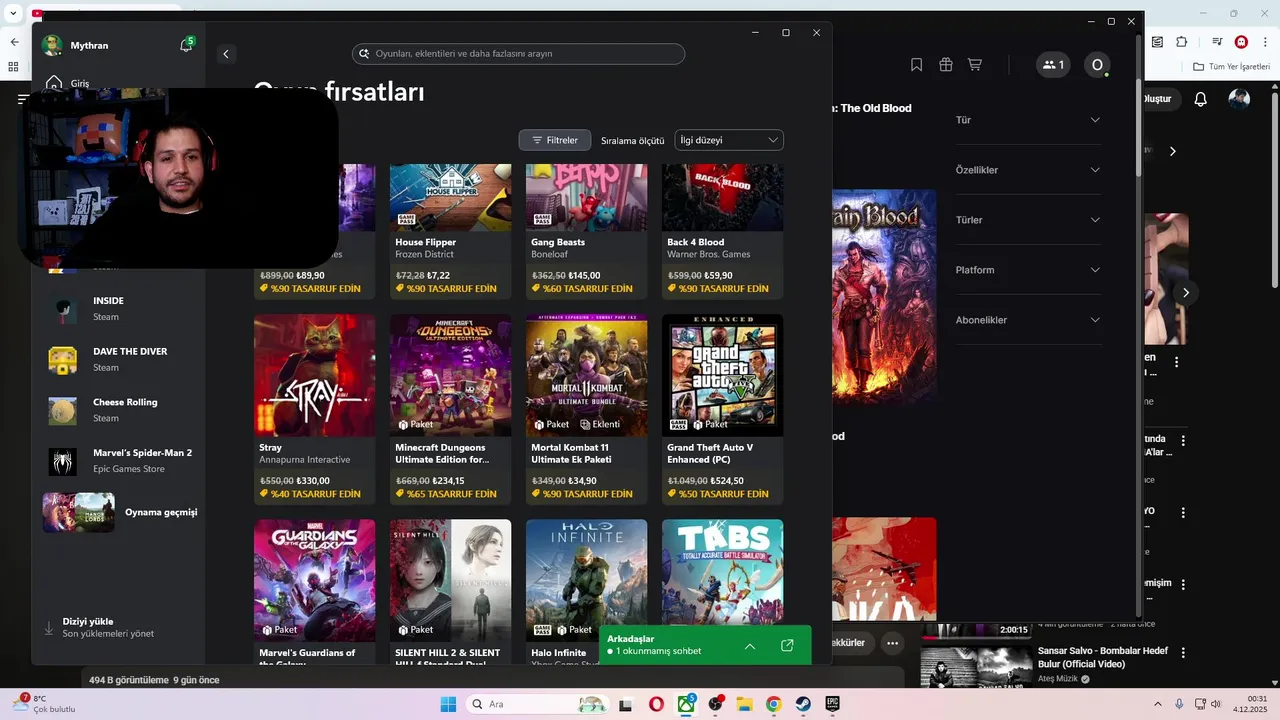Open OBS Studio from the taskbar
This screenshot has width=1280, height=720.
click(x=716, y=704)
